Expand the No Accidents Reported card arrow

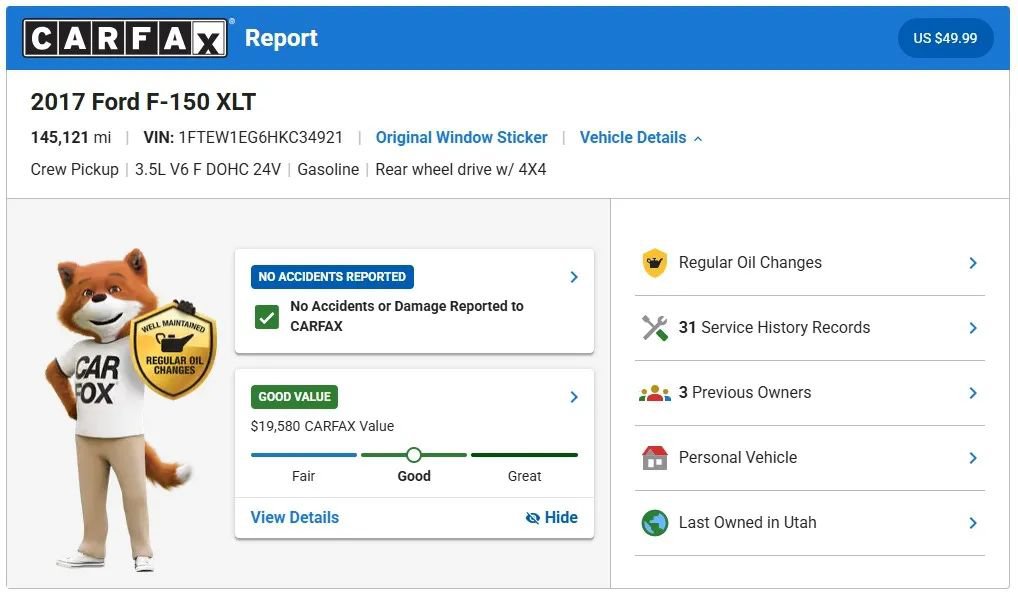coord(574,277)
